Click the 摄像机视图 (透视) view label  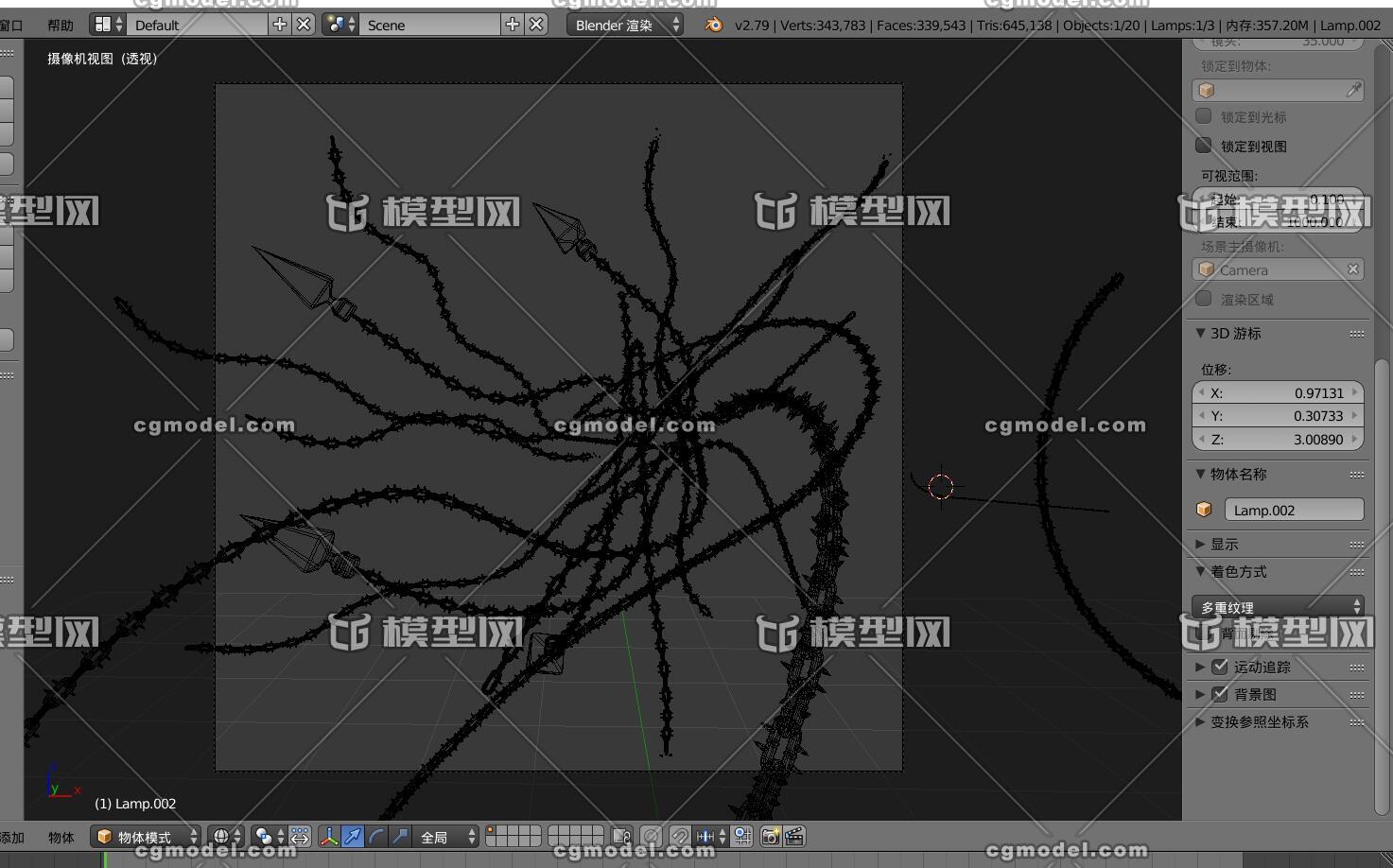point(103,59)
